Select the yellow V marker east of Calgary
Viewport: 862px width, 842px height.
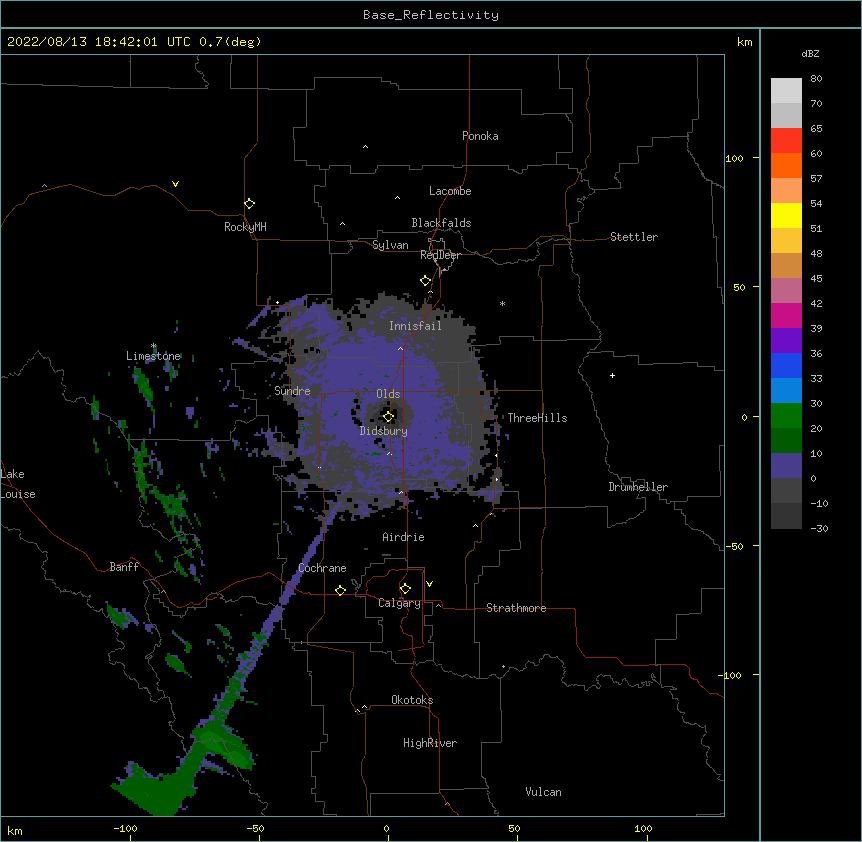[429, 584]
